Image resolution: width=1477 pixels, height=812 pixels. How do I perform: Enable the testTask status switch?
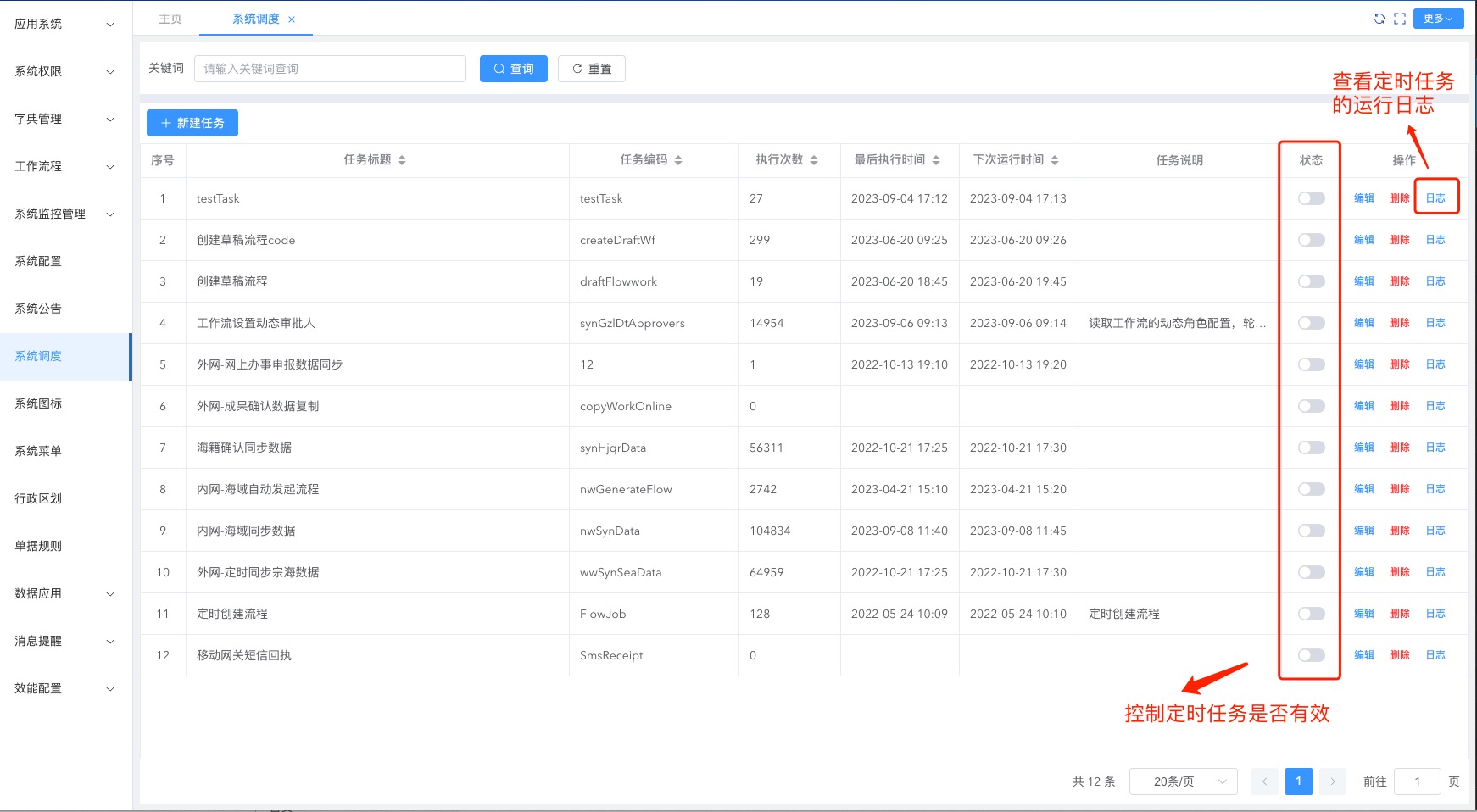click(1311, 198)
